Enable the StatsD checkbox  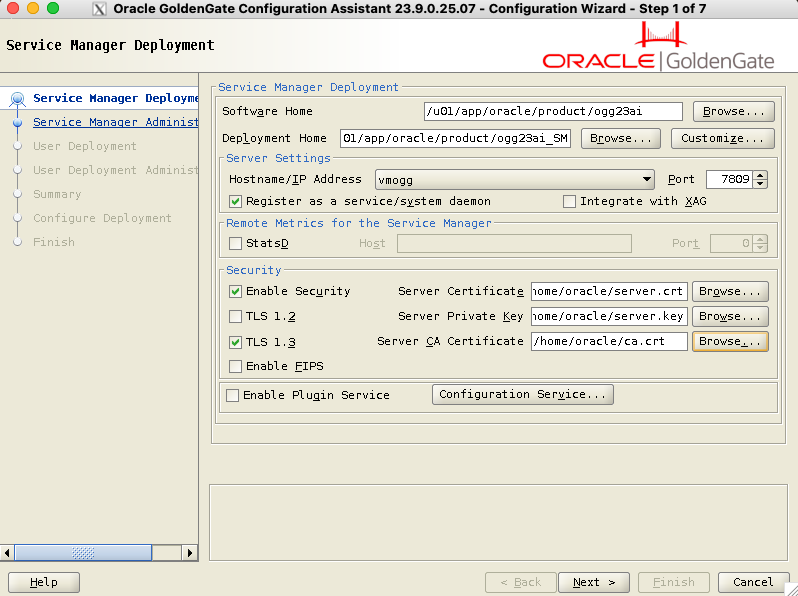(236, 243)
